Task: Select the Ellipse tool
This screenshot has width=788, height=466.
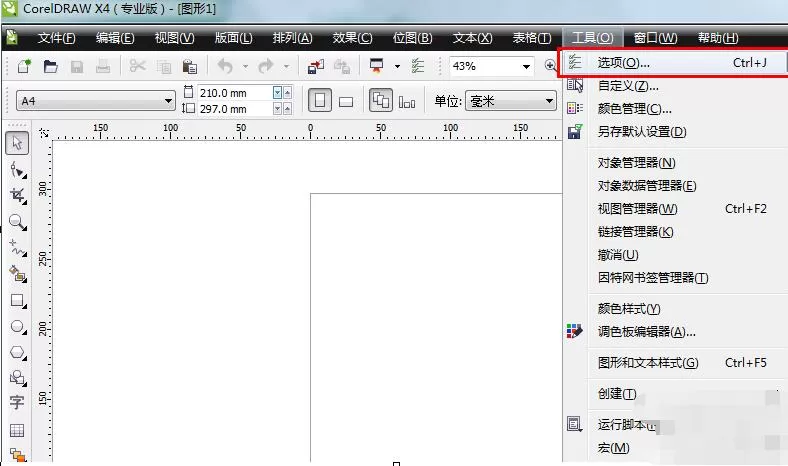Action: point(18,327)
